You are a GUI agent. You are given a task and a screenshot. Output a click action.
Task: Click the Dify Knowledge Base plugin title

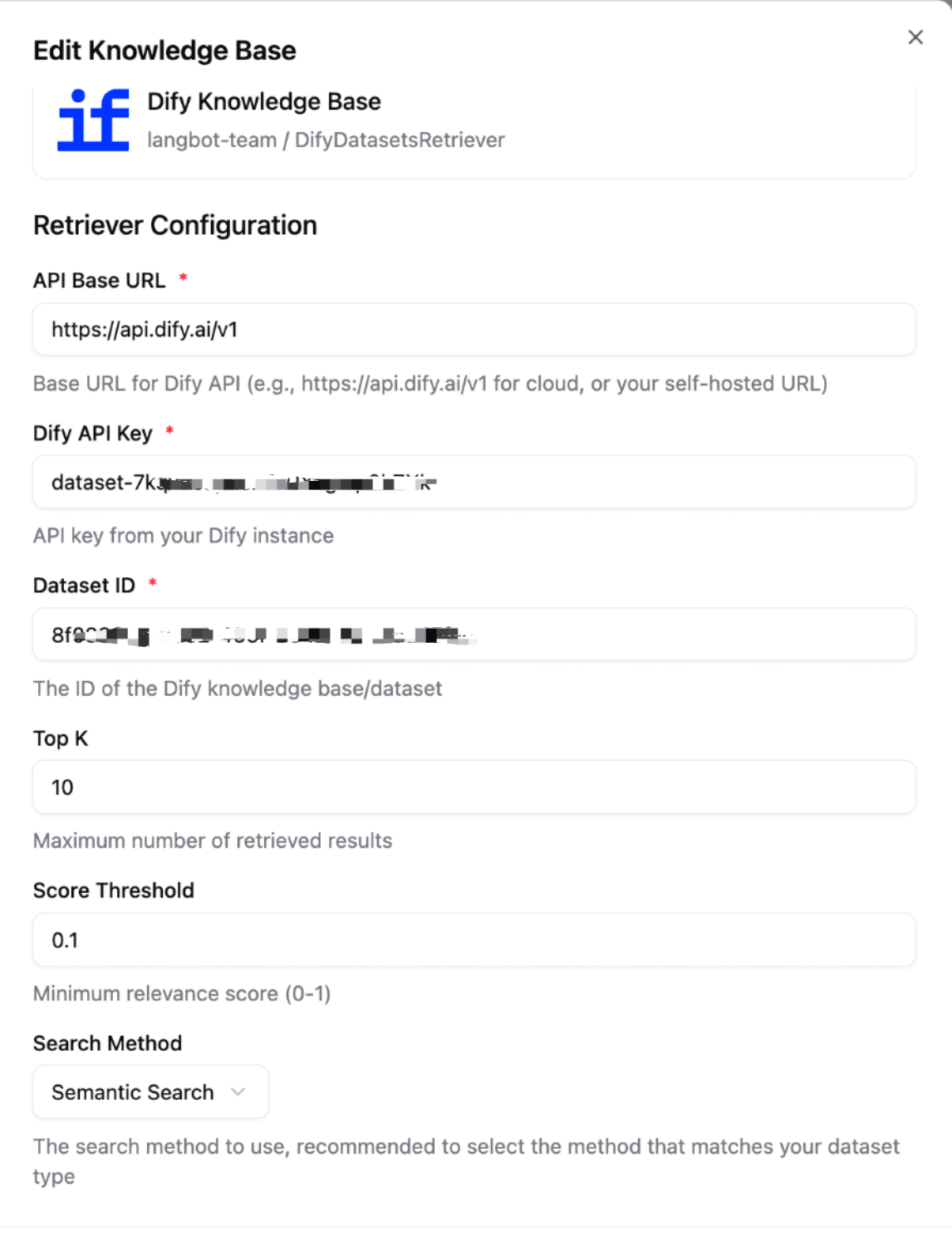pyautogui.click(x=264, y=101)
